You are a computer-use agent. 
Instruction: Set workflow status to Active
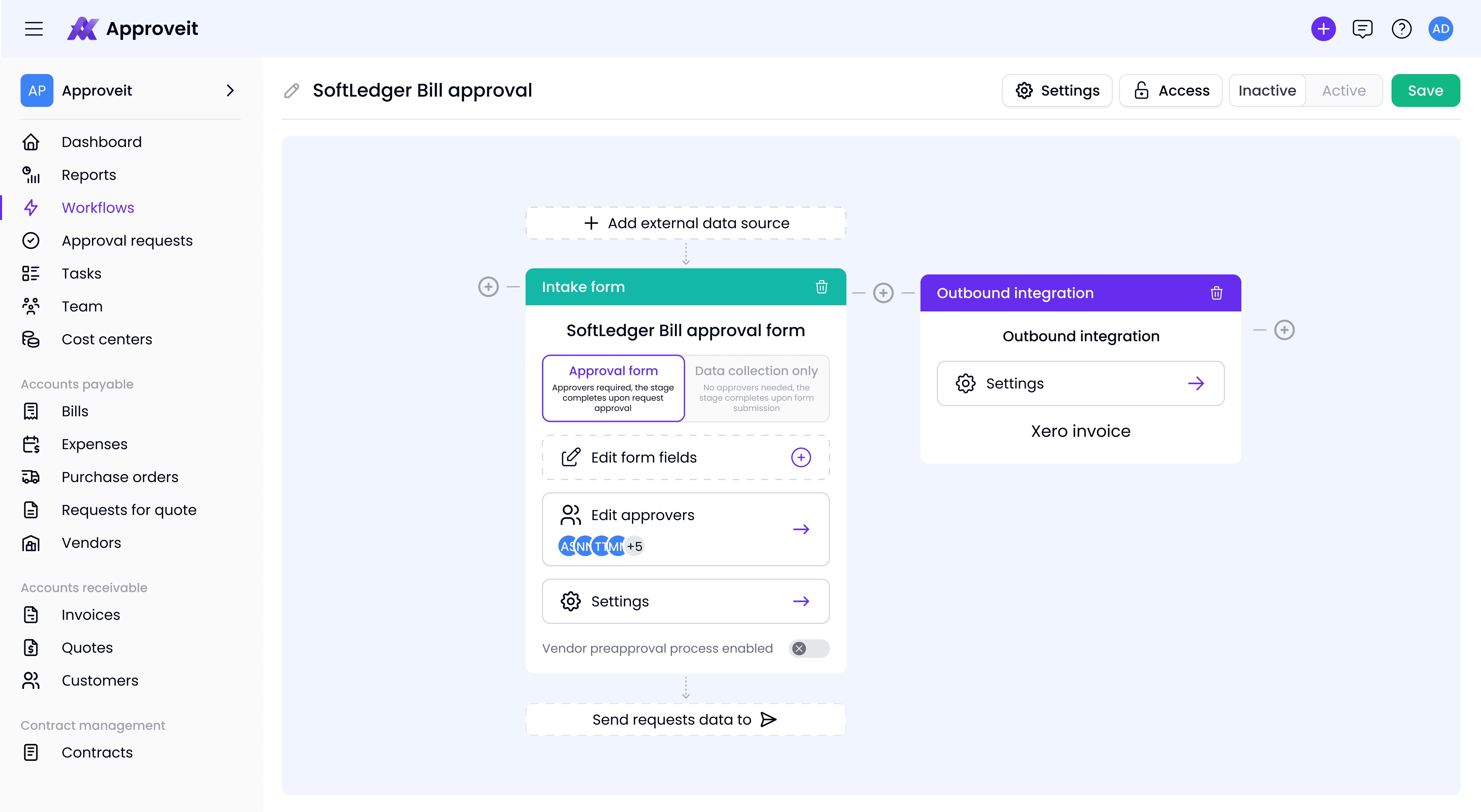tap(1344, 91)
